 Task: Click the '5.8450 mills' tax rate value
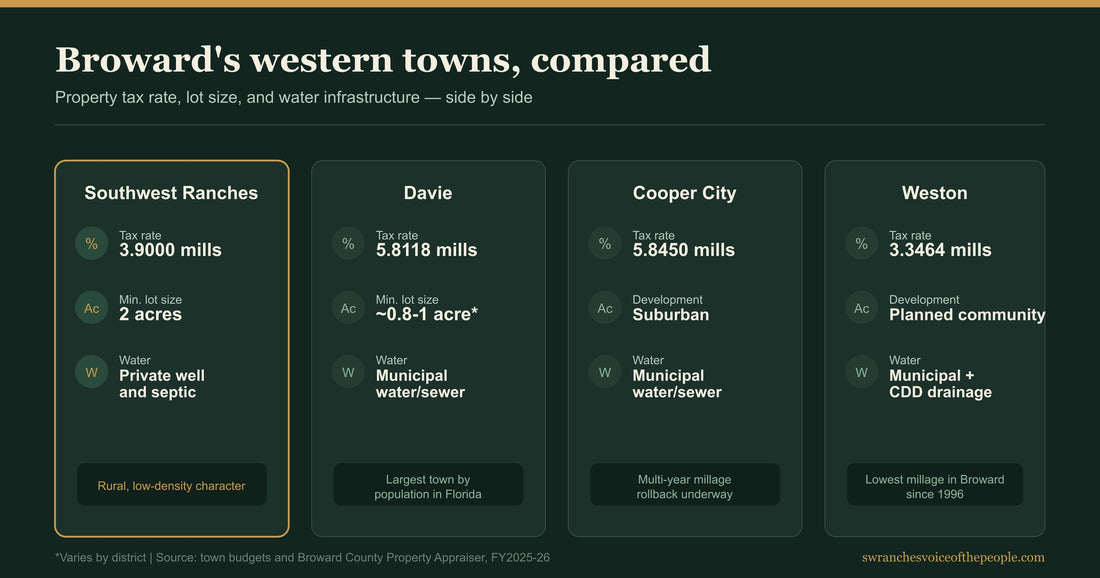click(684, 250)
